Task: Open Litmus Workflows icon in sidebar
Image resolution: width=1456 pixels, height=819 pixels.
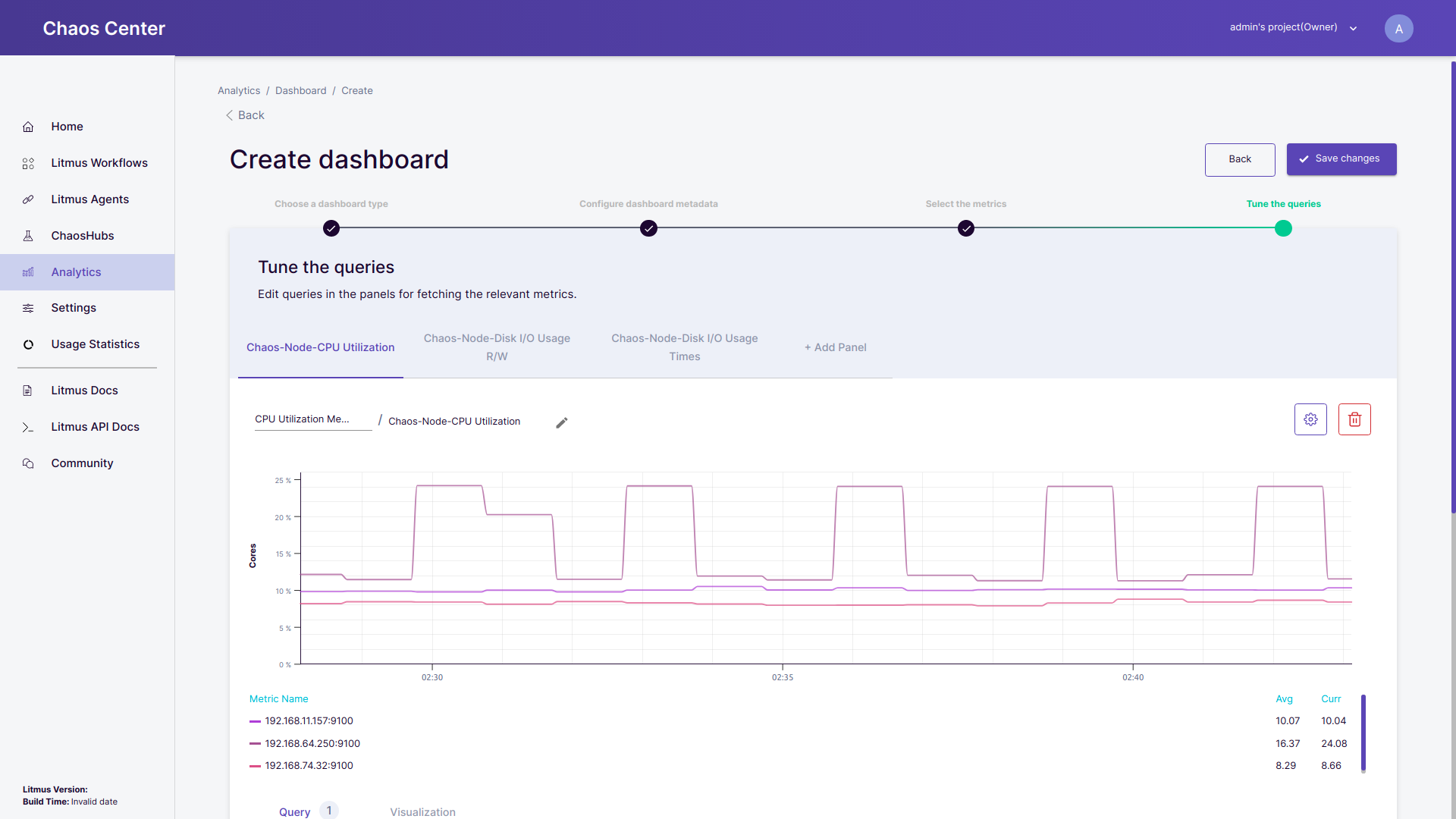Action: (28, 163)
